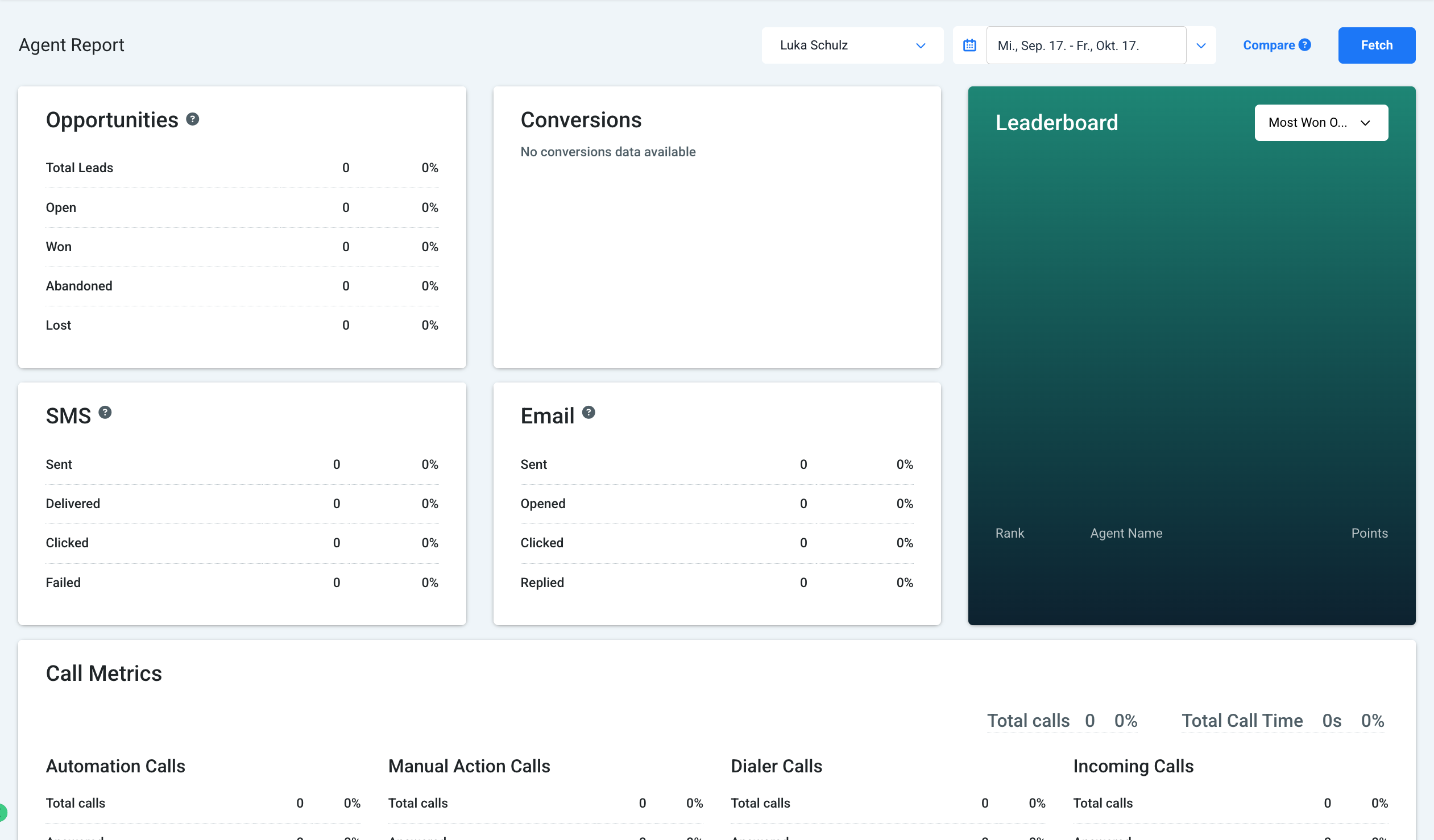Open the Luka Schulz agent dropdown

tap(852, 45)
